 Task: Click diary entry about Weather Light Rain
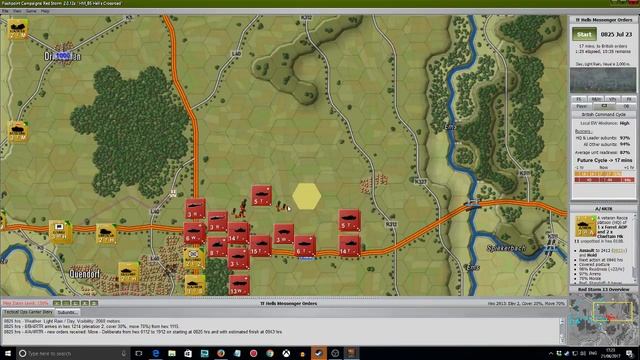(62, 321)
